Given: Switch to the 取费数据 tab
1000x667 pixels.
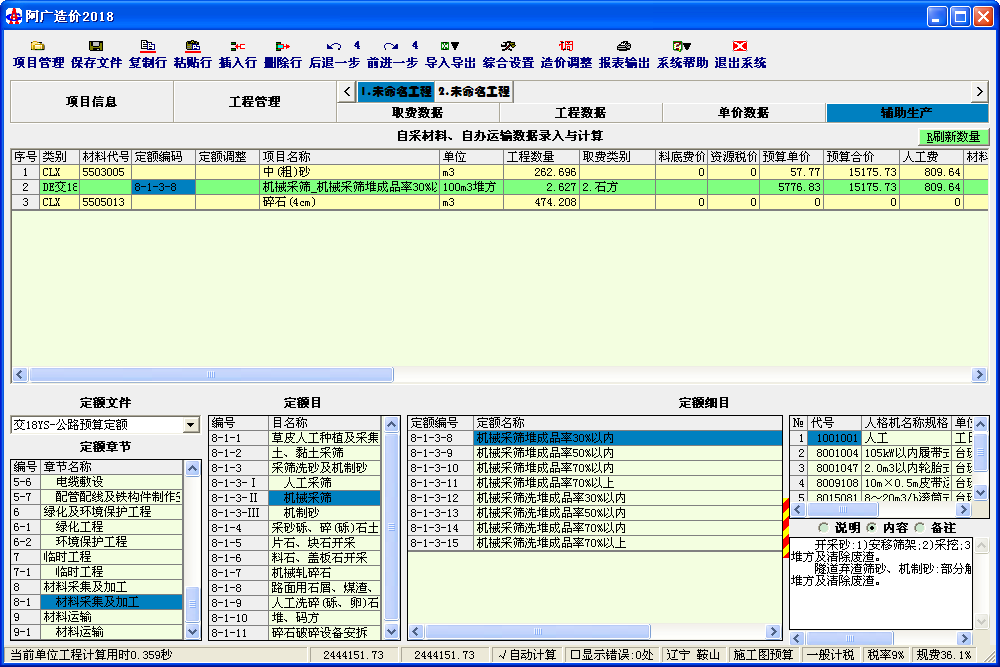Looking at the screenshot, I should tap(418, 113).
